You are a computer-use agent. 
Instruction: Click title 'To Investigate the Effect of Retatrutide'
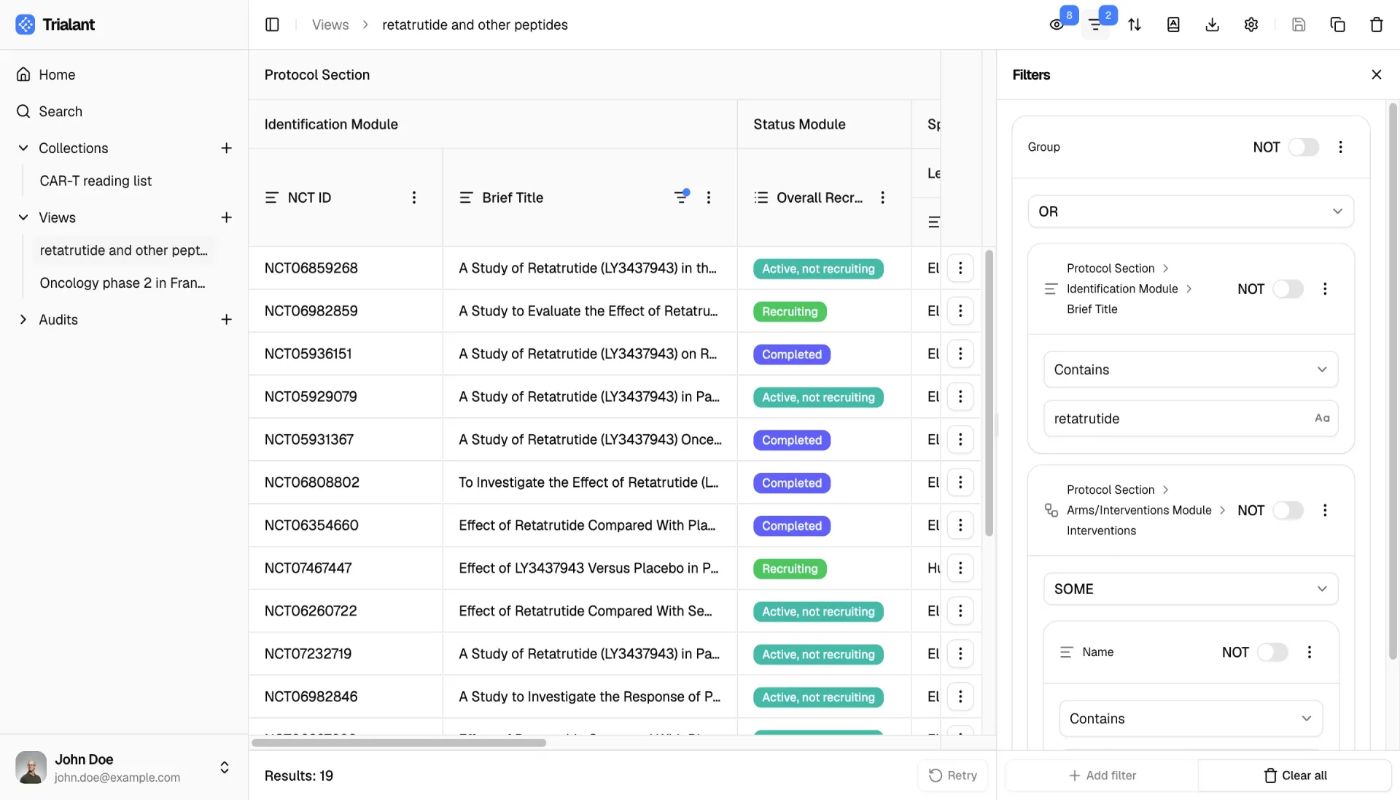(x=589, y=483)
